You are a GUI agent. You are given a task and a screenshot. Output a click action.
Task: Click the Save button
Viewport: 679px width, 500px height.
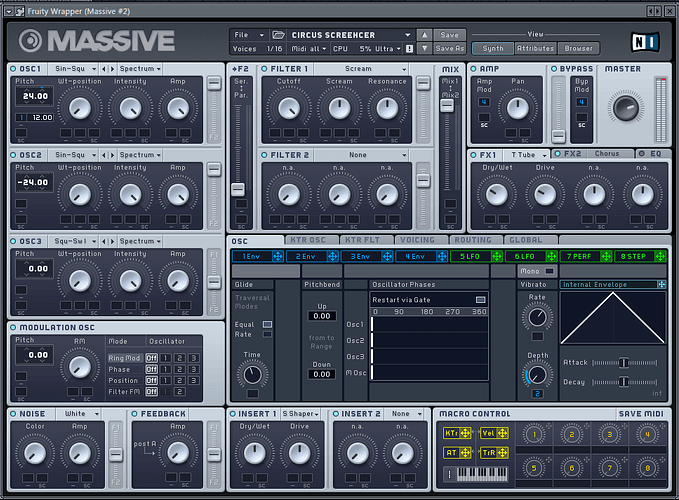(449, 35)
